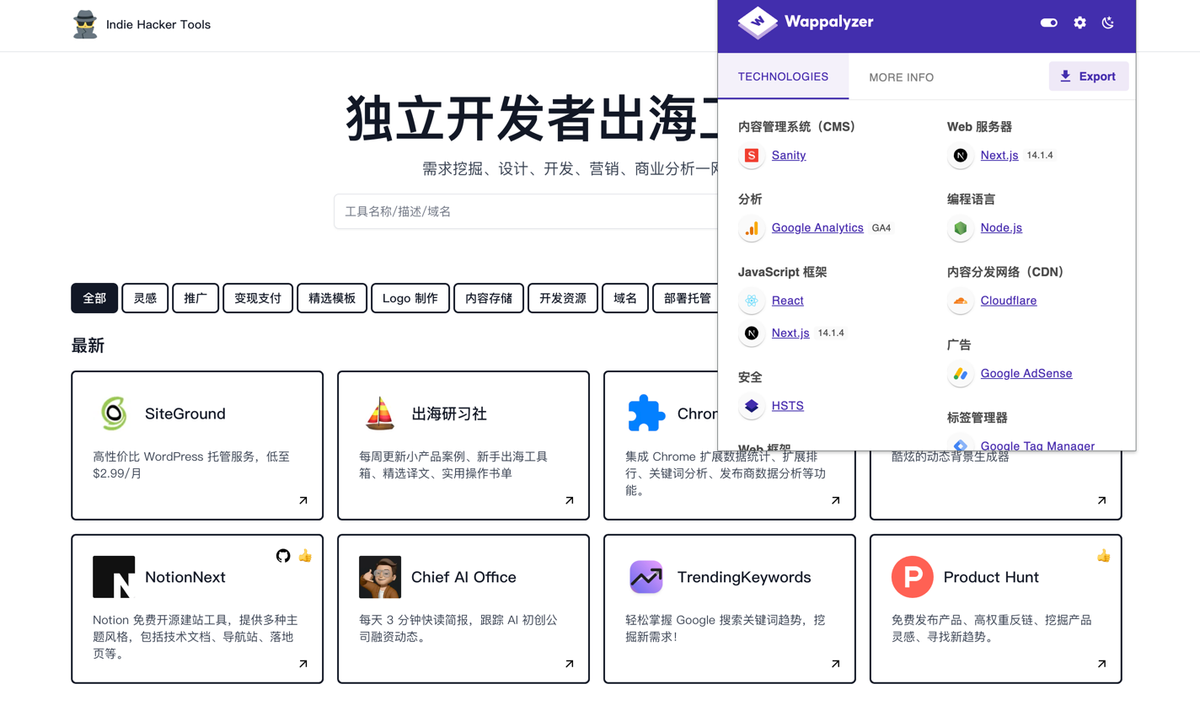Open the HSTS link
1200x704 pixels.
click(x=787, y=406)
